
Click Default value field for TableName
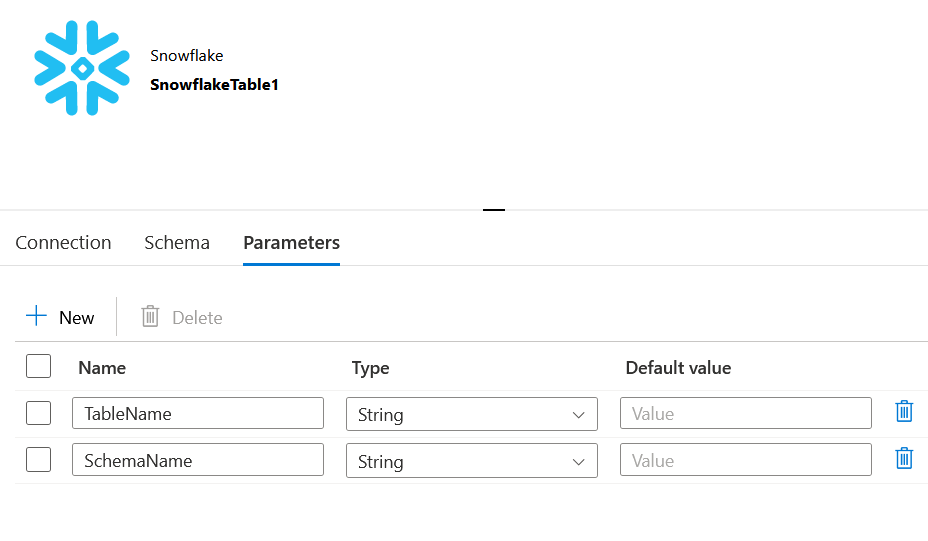tap(745, 414)
